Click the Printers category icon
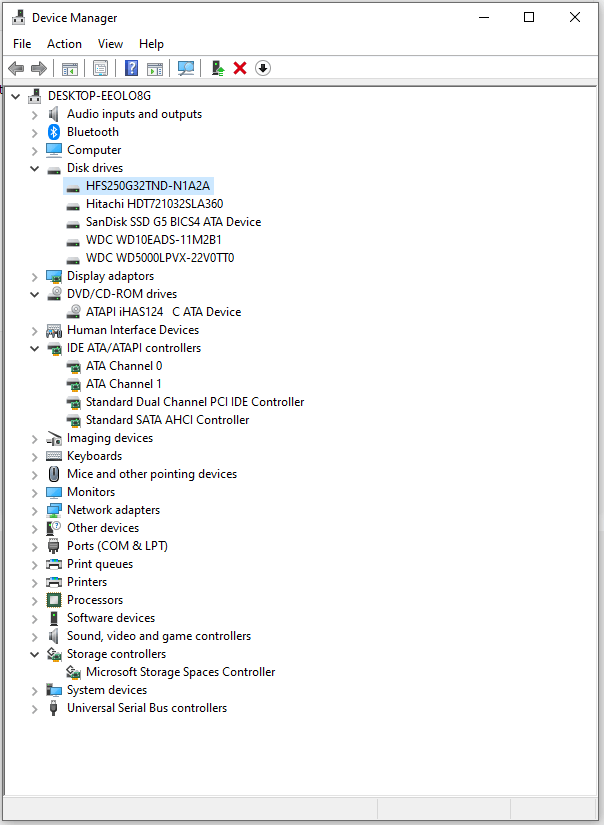604x825 pixels. [54, 582]
